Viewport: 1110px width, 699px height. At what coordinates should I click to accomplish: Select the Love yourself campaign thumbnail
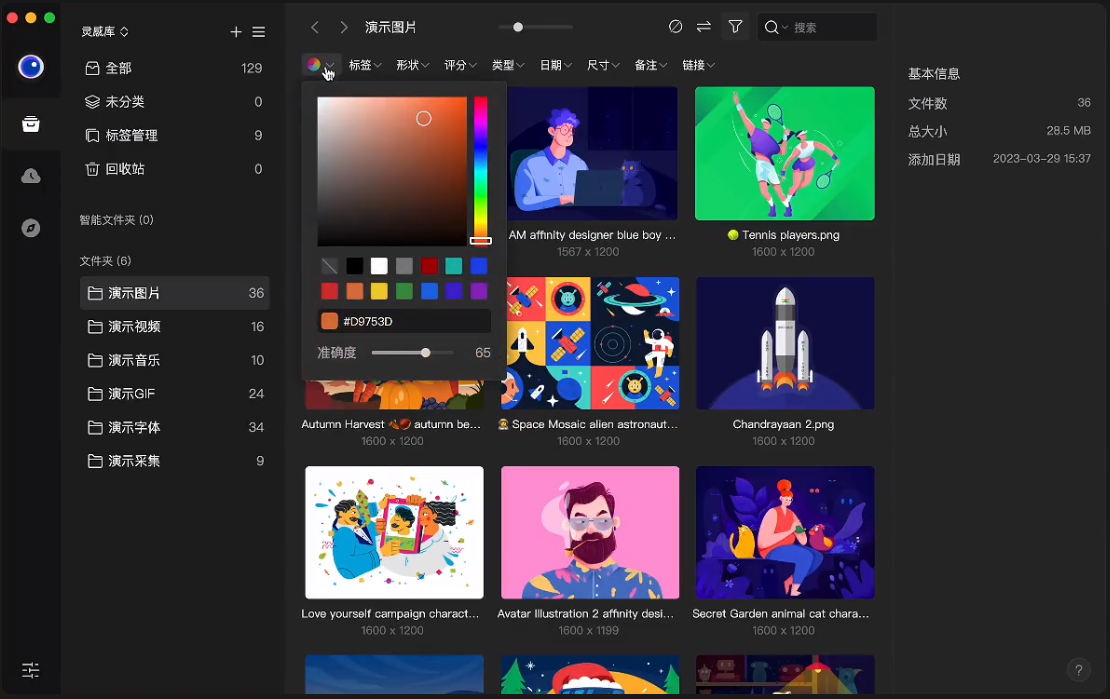pos(394,533)
